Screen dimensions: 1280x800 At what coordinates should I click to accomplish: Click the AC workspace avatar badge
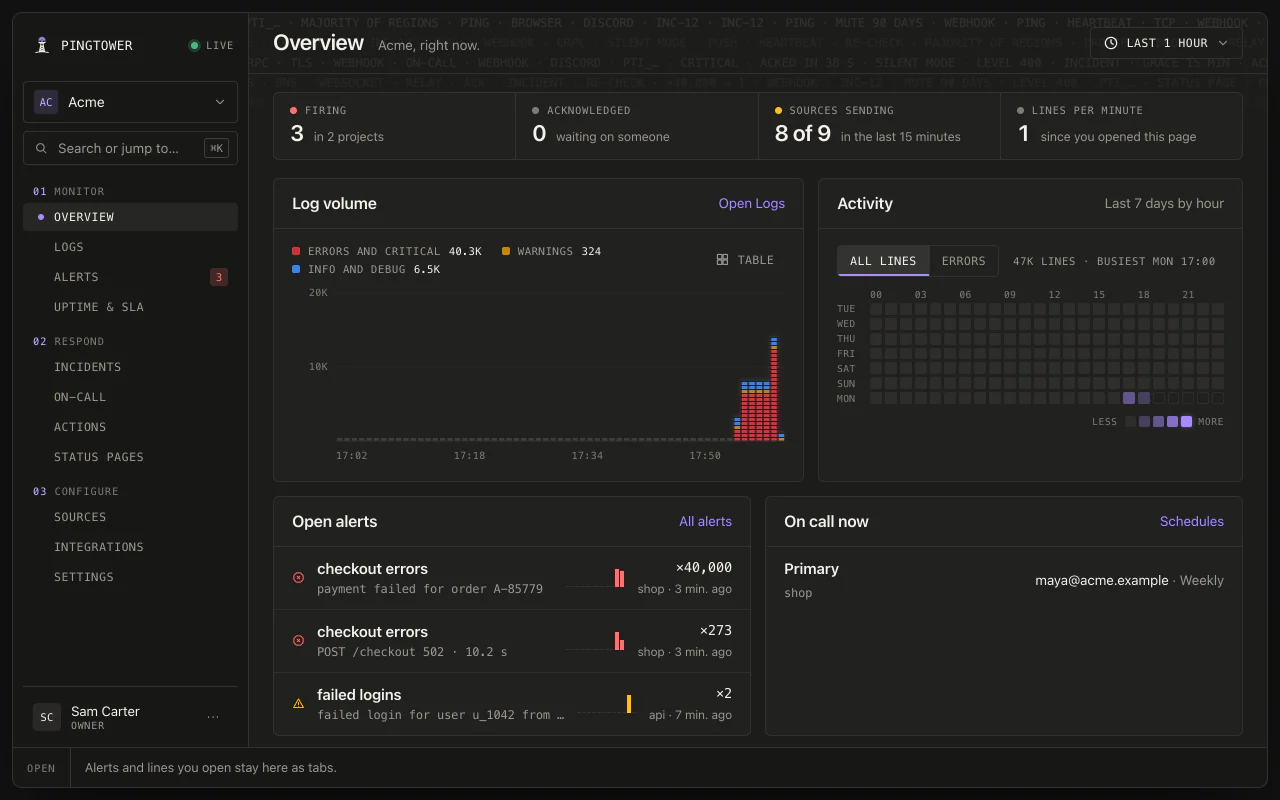point(46,102)
